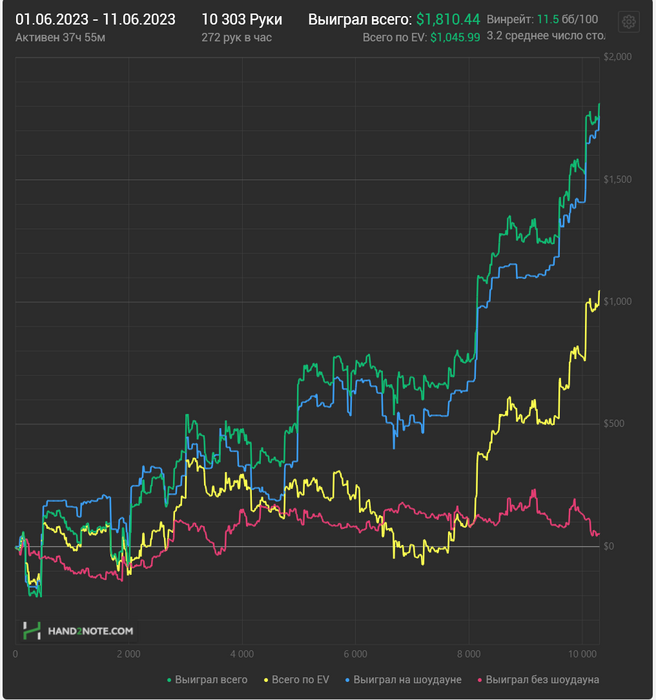Viewport: 656px width, 700px height.
Task: Click the blue dot for the showdown legend
Action: click(x=347, y=681)
